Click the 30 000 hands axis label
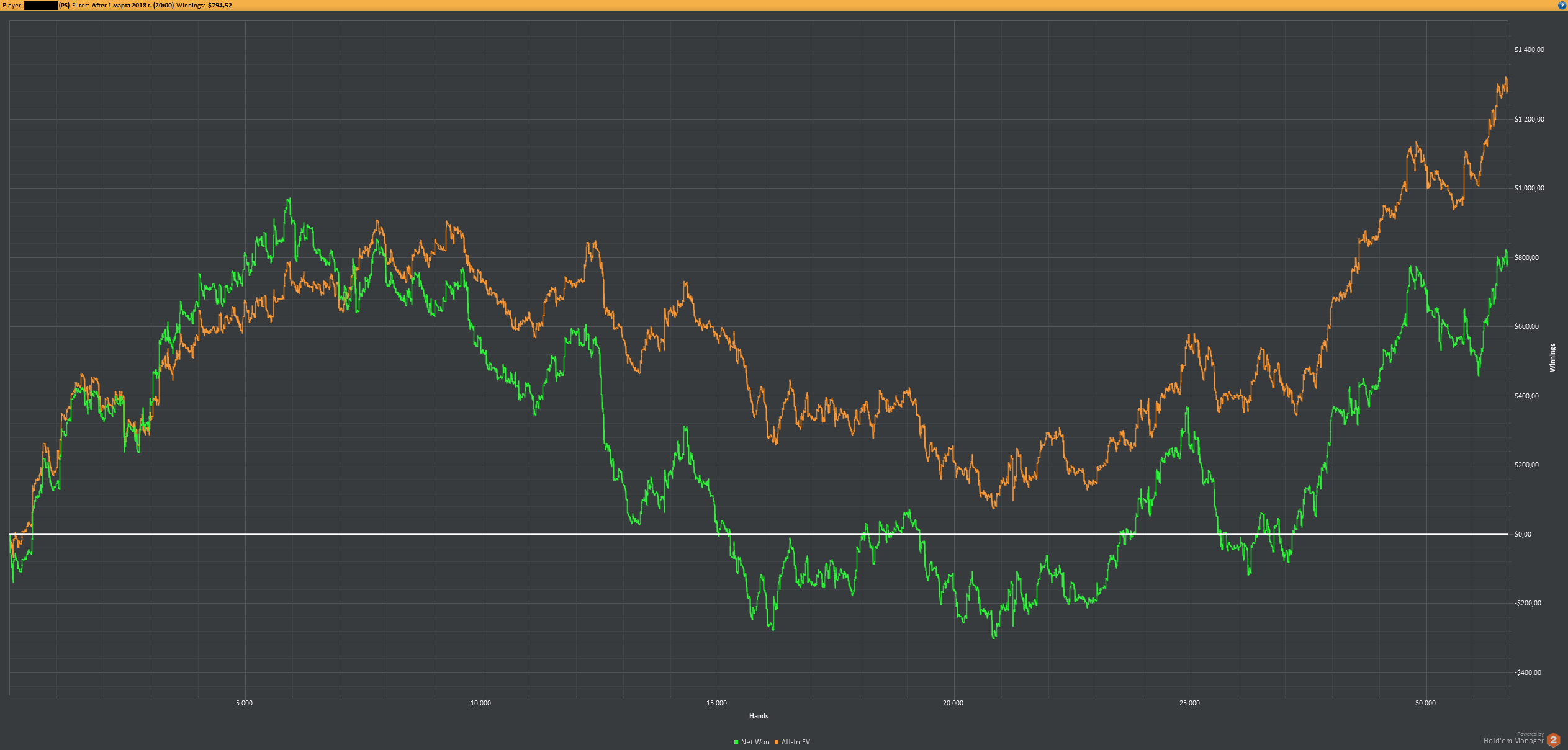The width and height of the screenshot is (1568, 750). click(x=1425, y=703)
